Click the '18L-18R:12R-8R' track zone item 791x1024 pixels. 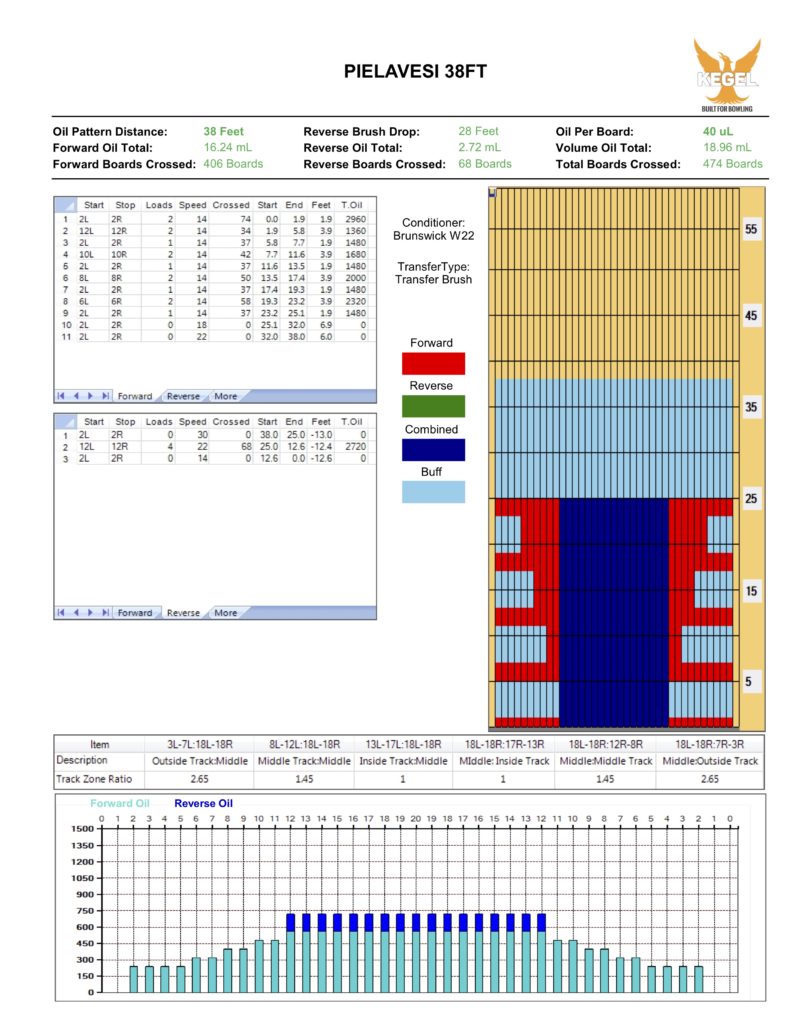[605, 744]
